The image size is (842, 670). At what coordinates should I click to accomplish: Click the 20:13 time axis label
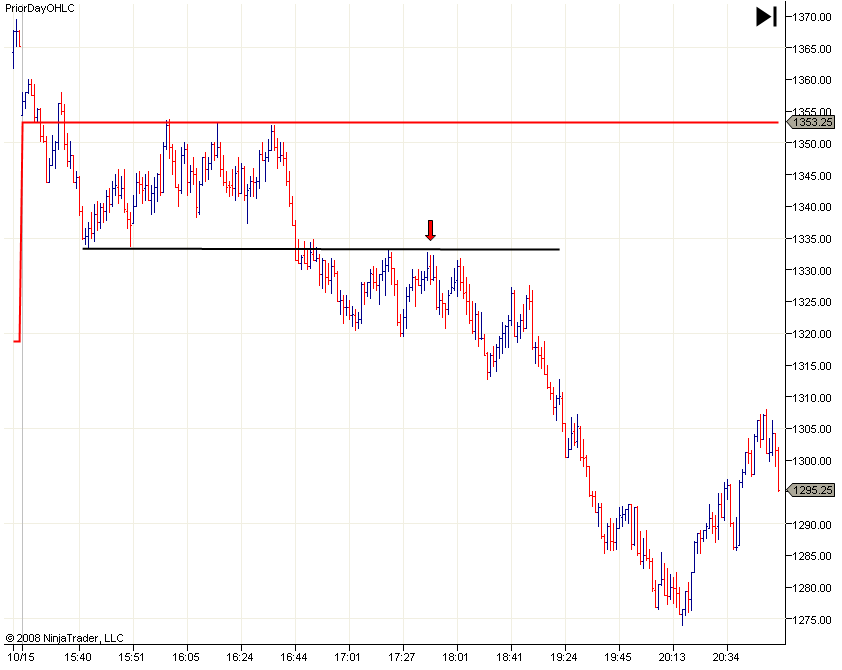(x=672, y=657)
